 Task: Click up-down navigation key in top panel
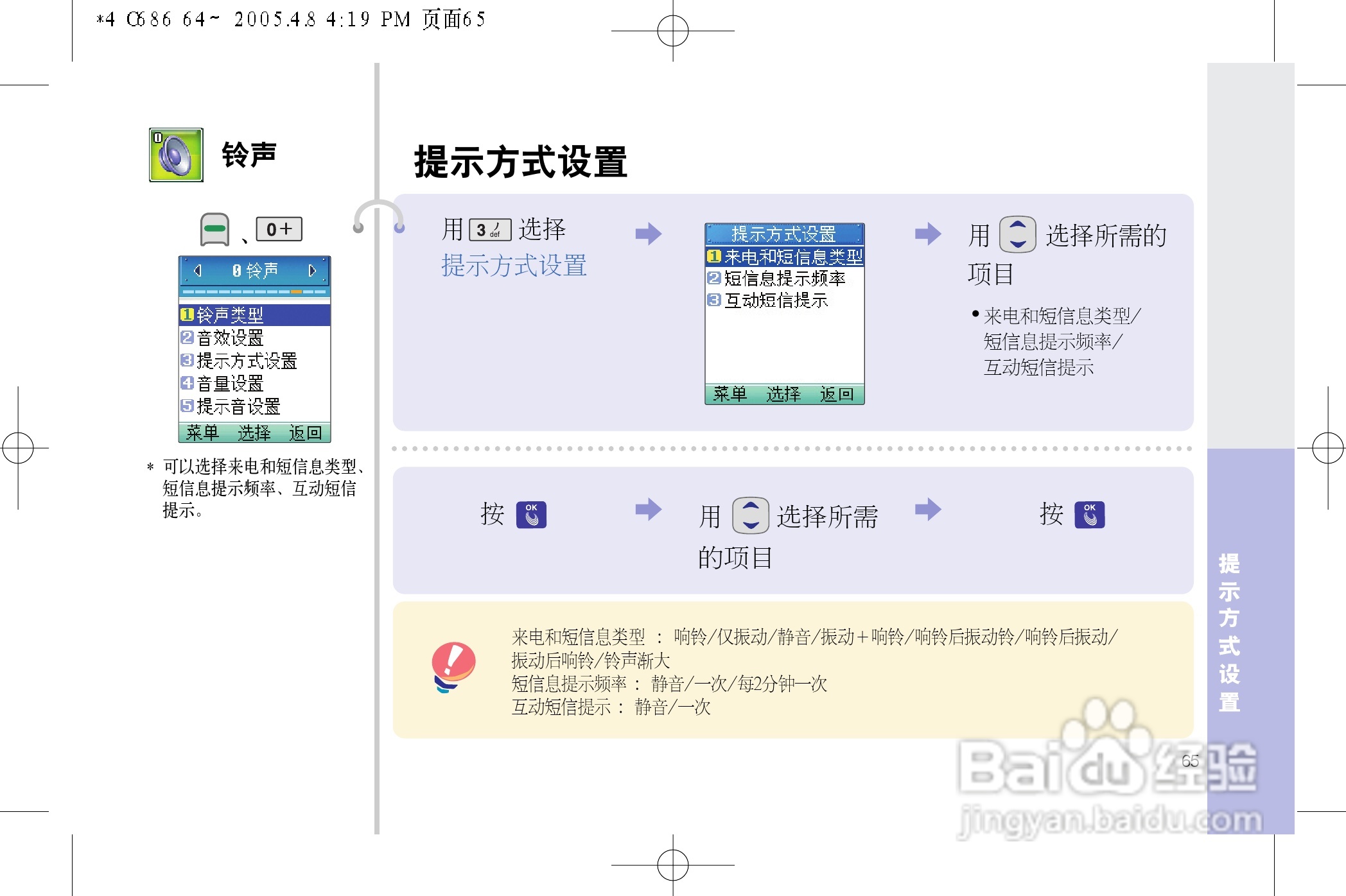click(x=1017, y=235)
